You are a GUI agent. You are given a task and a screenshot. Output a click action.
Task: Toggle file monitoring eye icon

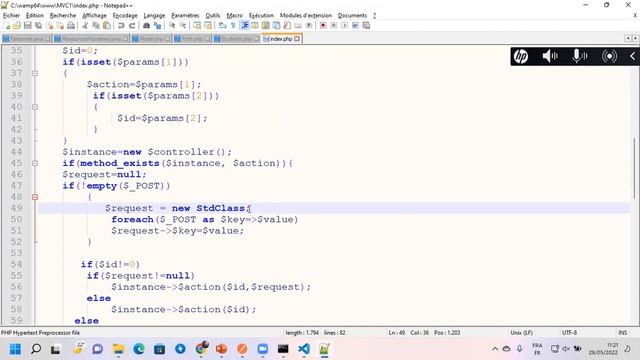[309, 26]
